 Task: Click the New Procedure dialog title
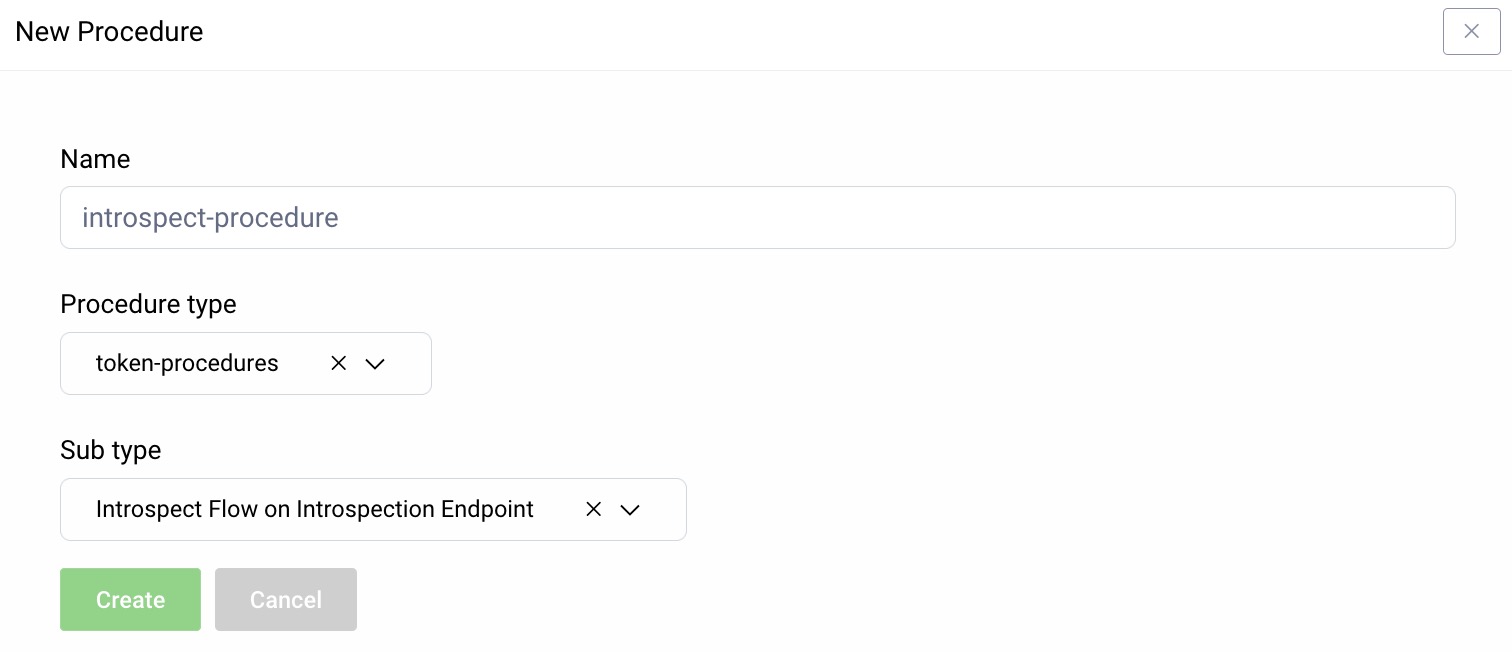109,32
